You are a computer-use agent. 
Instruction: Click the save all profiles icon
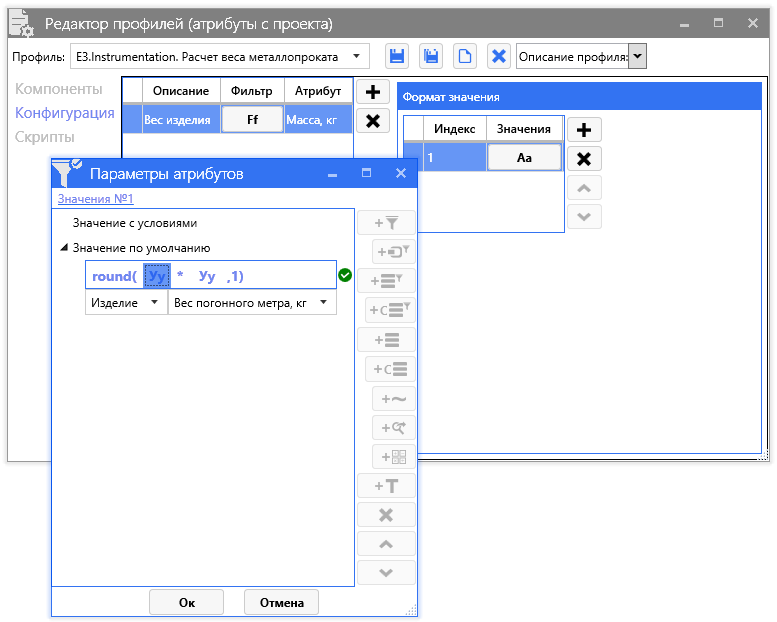pos(431,57)
